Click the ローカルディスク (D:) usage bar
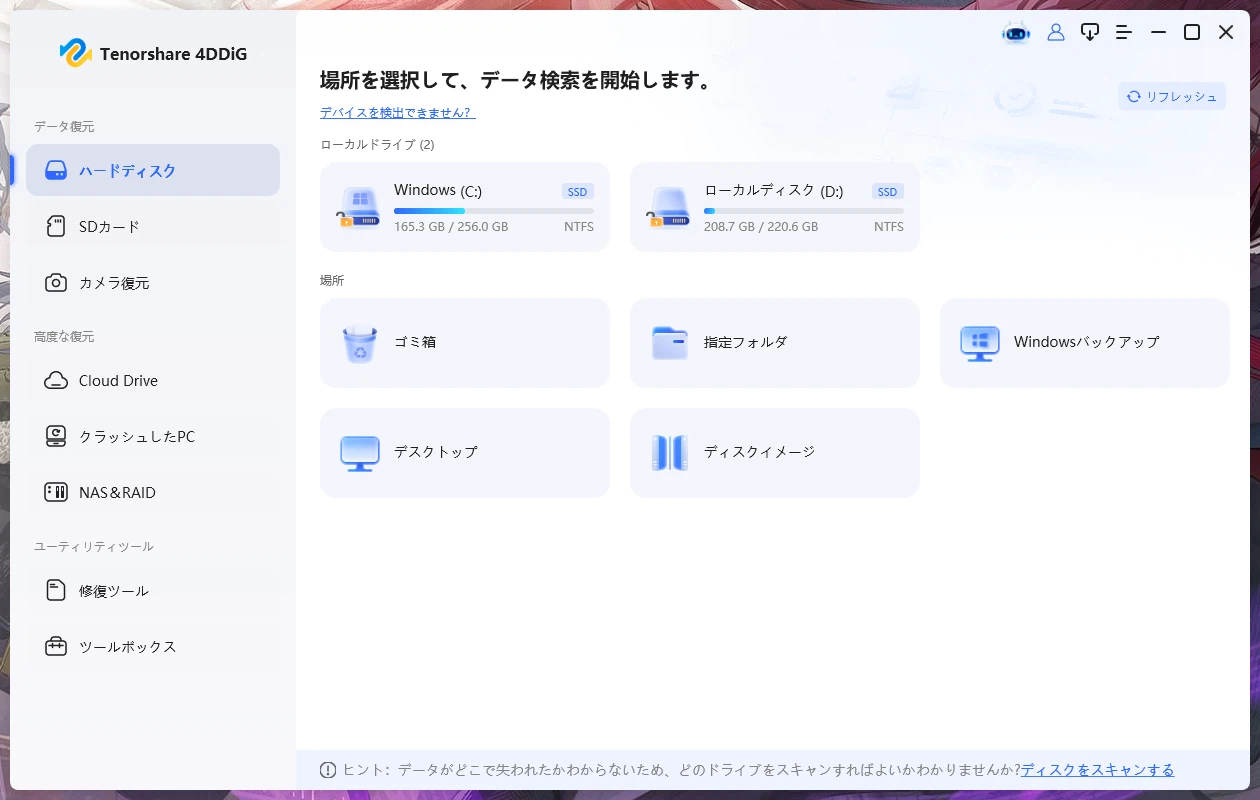The width and height of the screenshot is (1260, 800). coord(804,211)
